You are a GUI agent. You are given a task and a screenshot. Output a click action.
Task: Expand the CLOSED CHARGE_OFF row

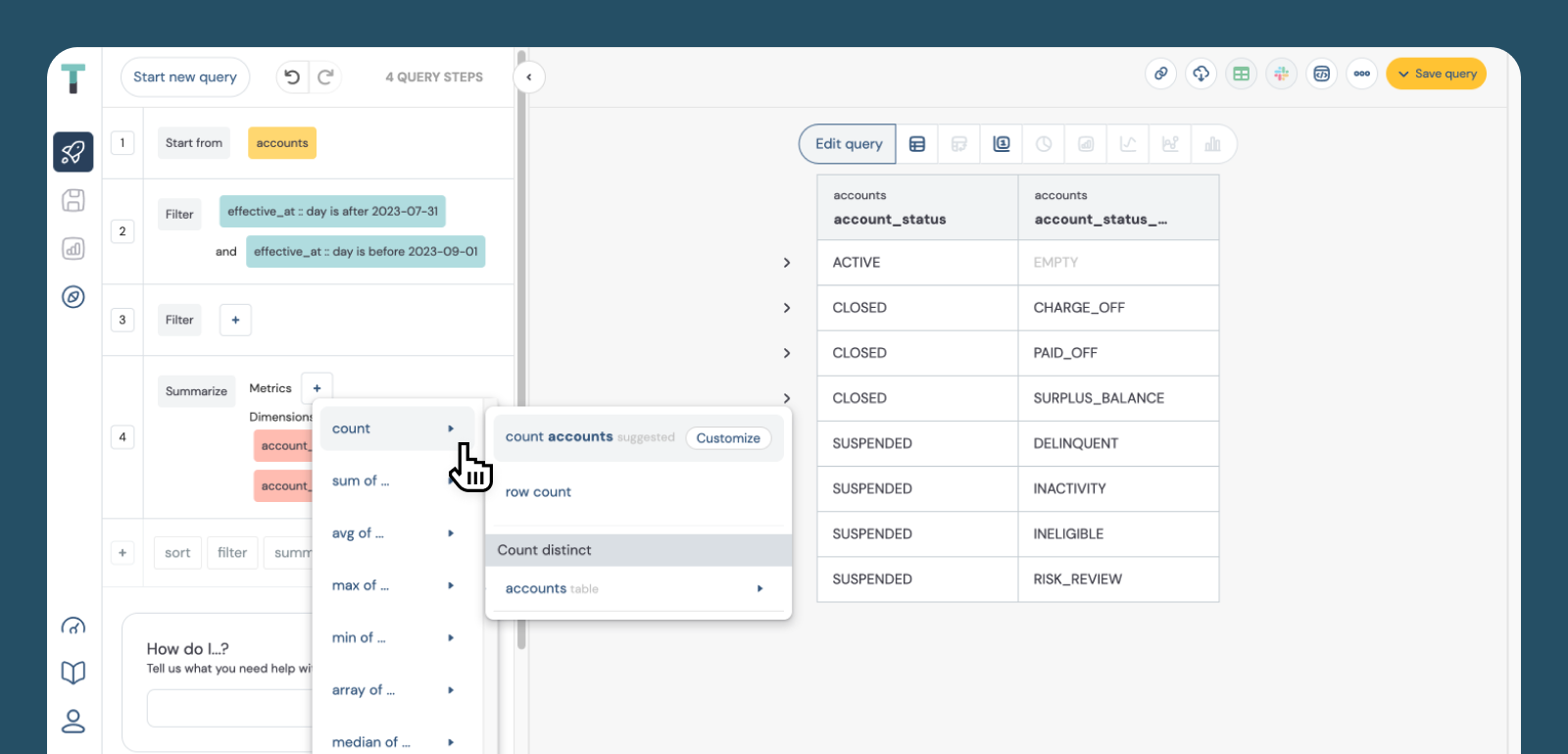[787, 308]
